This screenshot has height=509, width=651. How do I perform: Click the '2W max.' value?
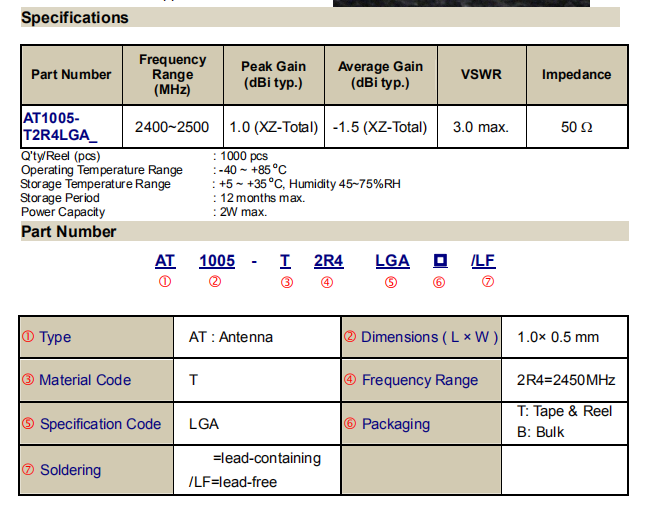(243, 212)
